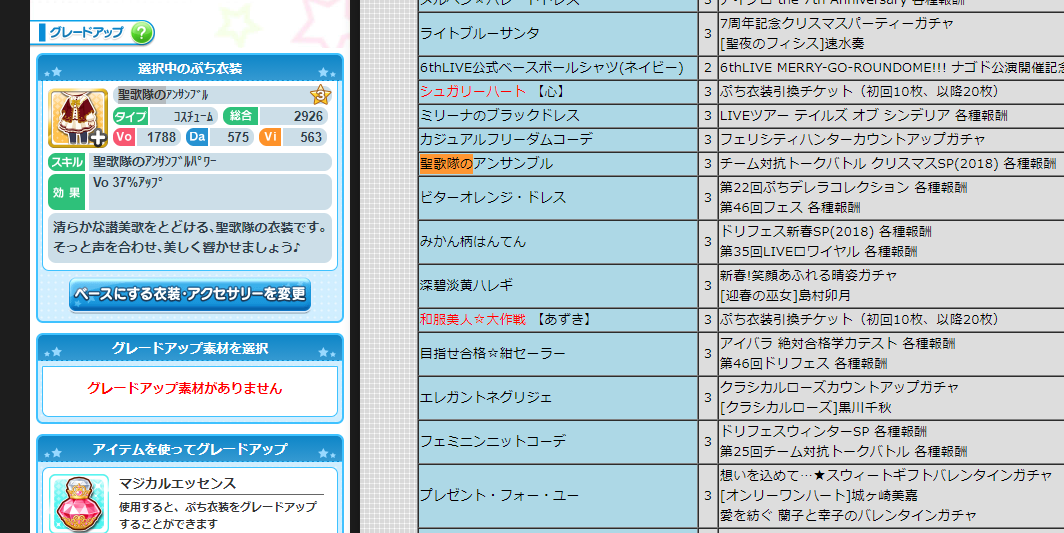Select the マジカルエッセンス item title
This screenshot has height=533, width=1064.
pyautogui.click(x=178, y=483)
